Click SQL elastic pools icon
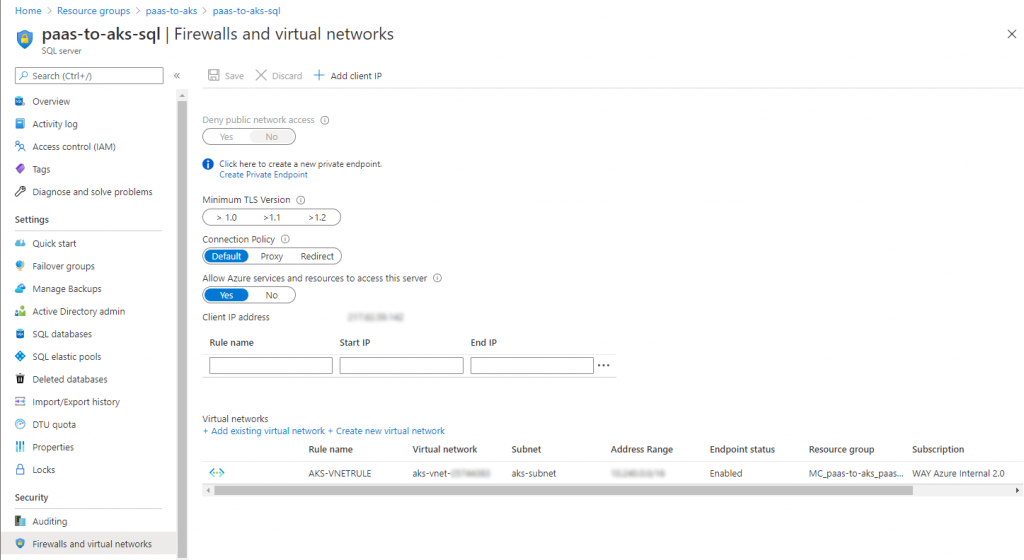1024x560 pixels. point(20,356)
